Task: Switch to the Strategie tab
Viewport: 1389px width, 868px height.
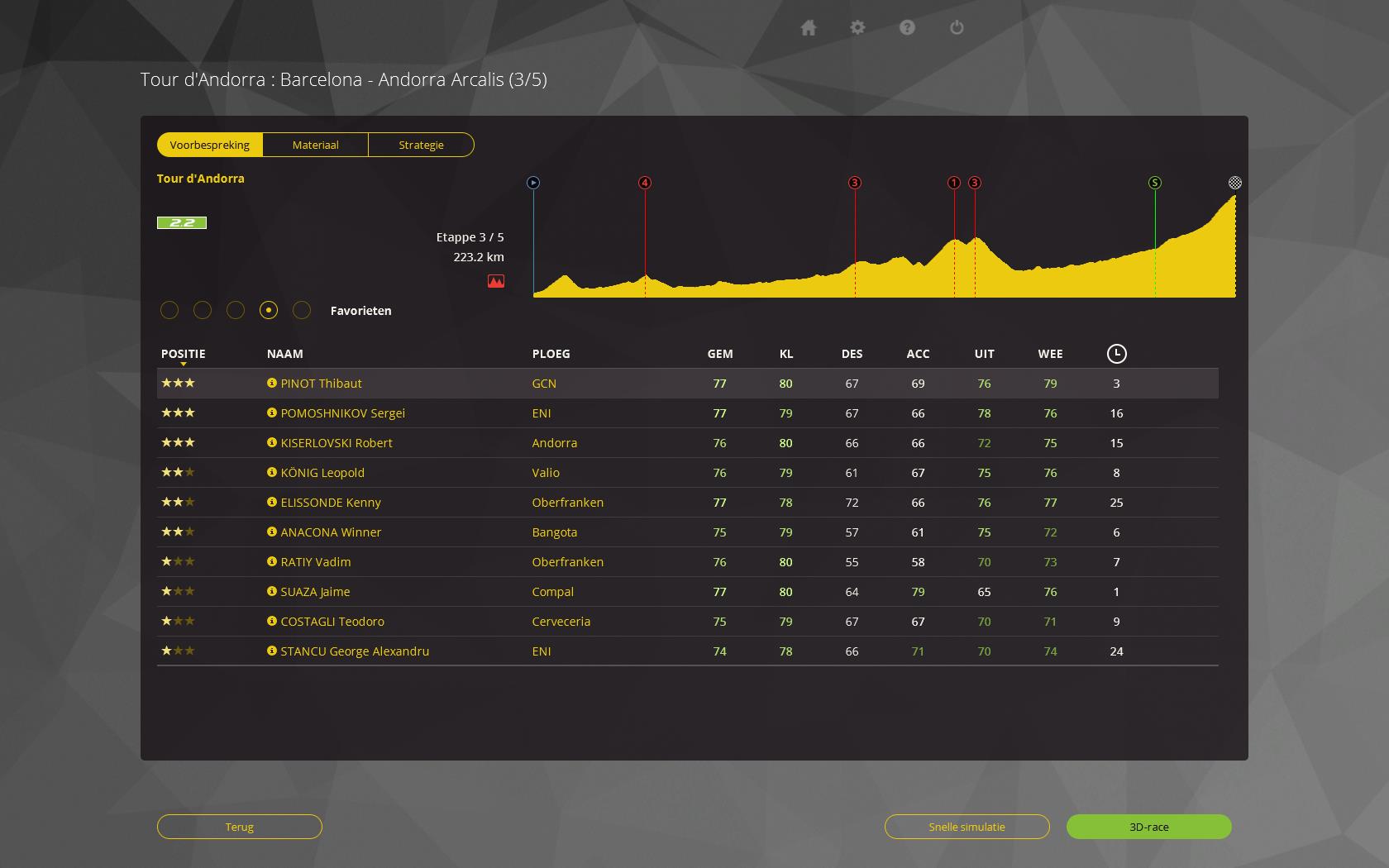Action: (x=422, y=145)
